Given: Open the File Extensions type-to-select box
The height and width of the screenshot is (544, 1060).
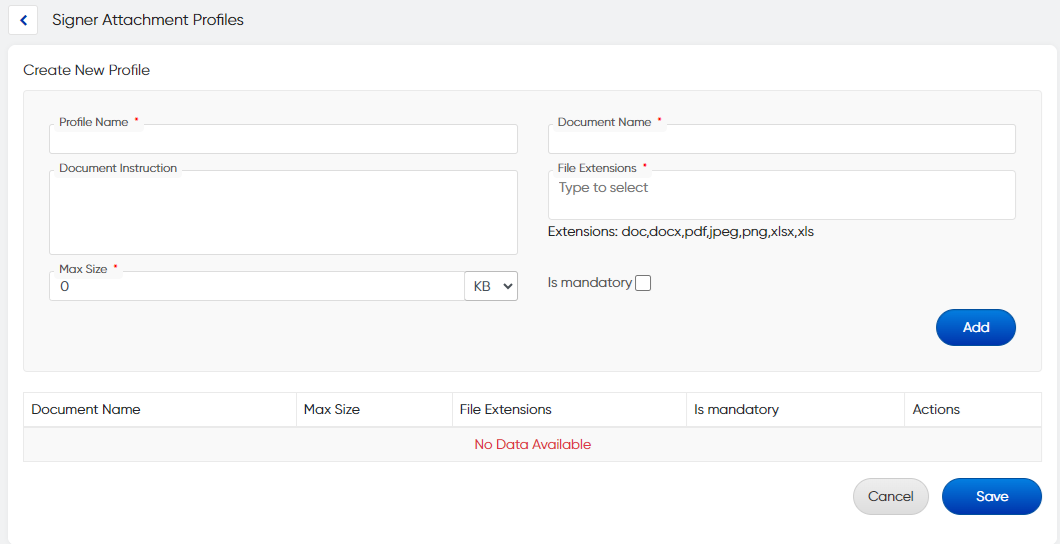Looking at the screenshot, I should point(781,194).
